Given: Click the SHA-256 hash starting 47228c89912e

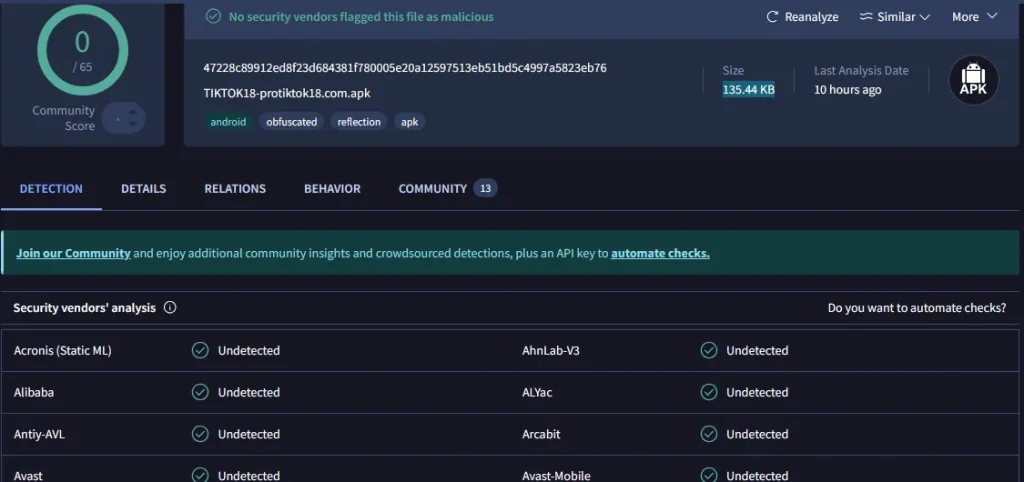Looking at the screenshot, I should pyautogui.click(x=405, y=68).
